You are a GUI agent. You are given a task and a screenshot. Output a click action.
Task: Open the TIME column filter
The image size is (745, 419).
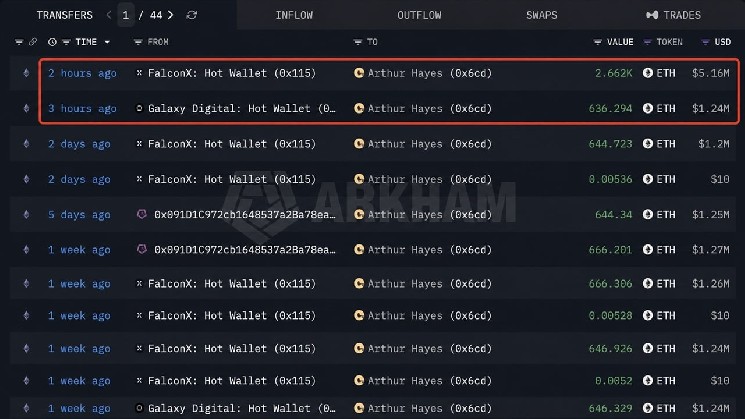coord(66,42)
